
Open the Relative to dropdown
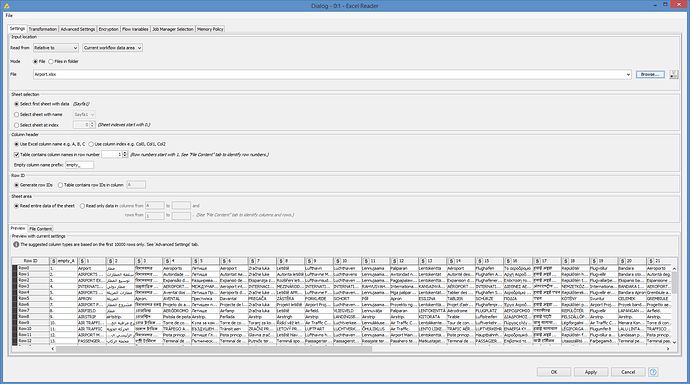tap(56, 48)
